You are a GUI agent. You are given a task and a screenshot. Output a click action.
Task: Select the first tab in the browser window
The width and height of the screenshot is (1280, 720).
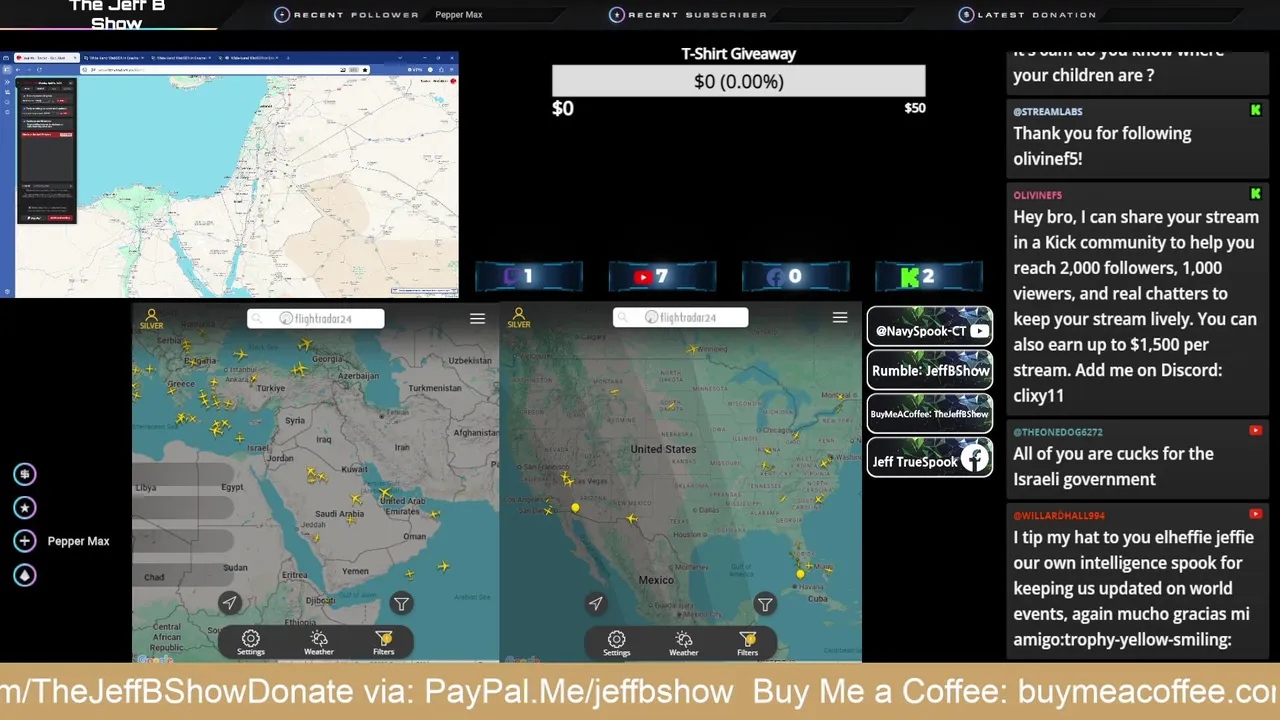point(46,57)
